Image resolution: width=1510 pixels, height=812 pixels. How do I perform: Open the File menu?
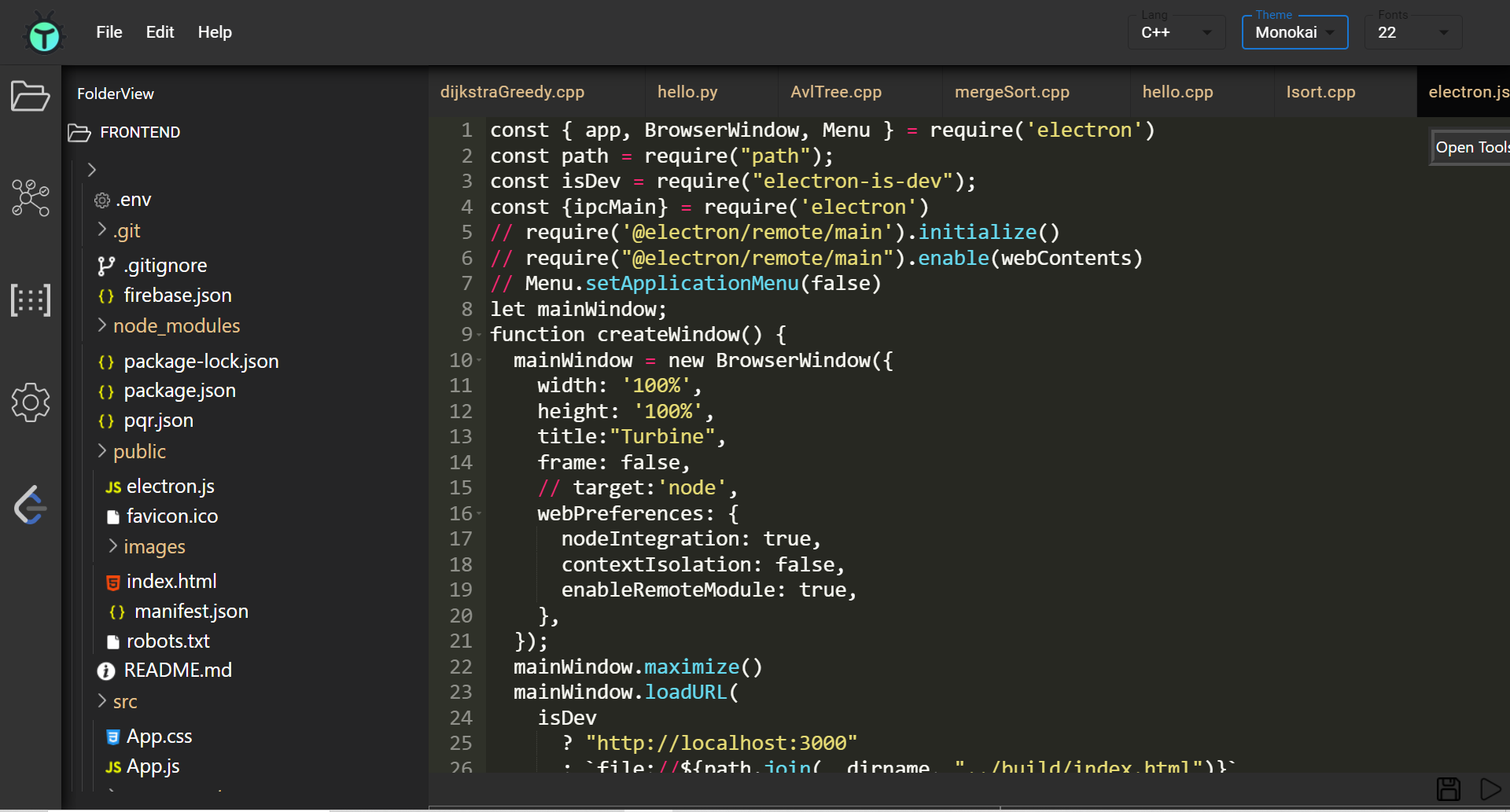coord(109,32)
